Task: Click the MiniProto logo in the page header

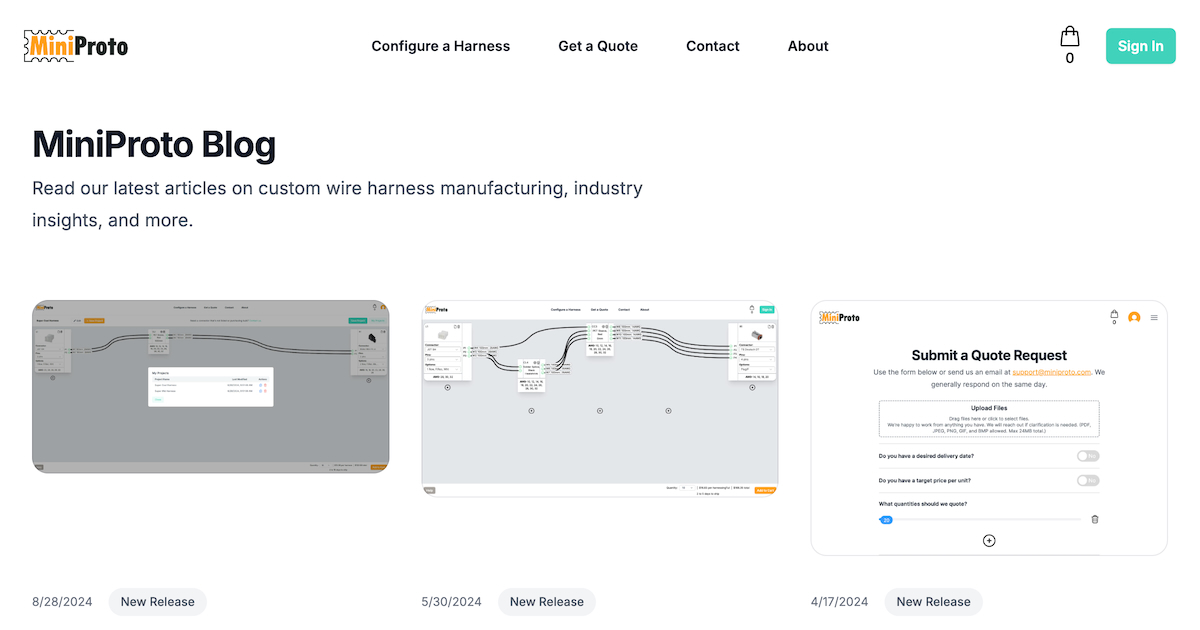Action: tap(76, 46)
